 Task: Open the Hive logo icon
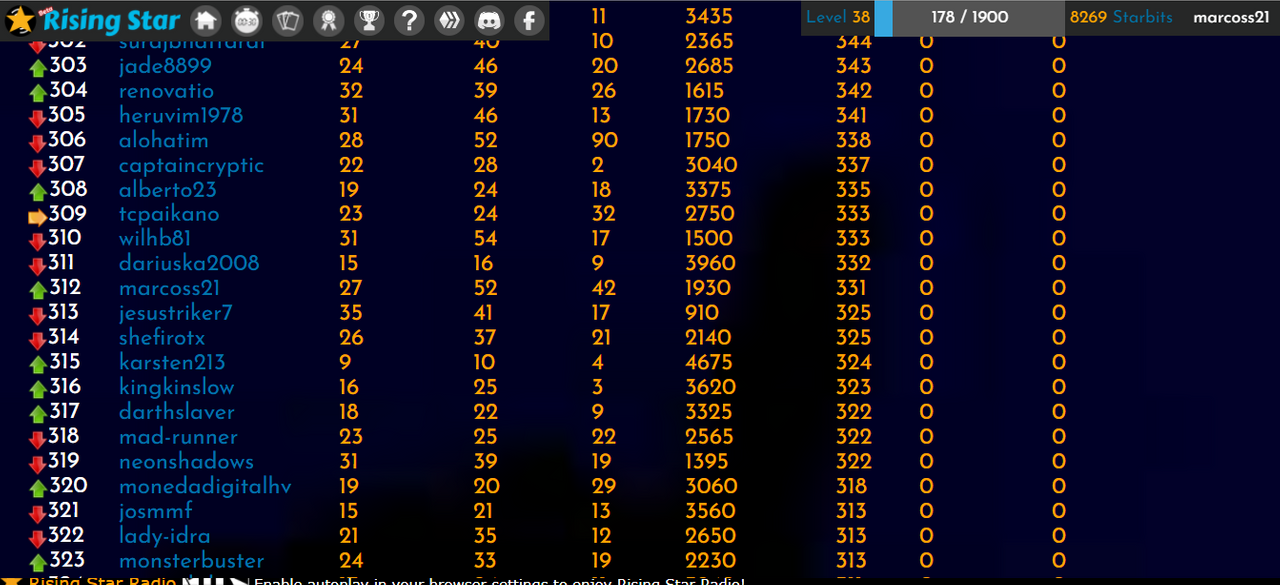[x=448, y=19]
